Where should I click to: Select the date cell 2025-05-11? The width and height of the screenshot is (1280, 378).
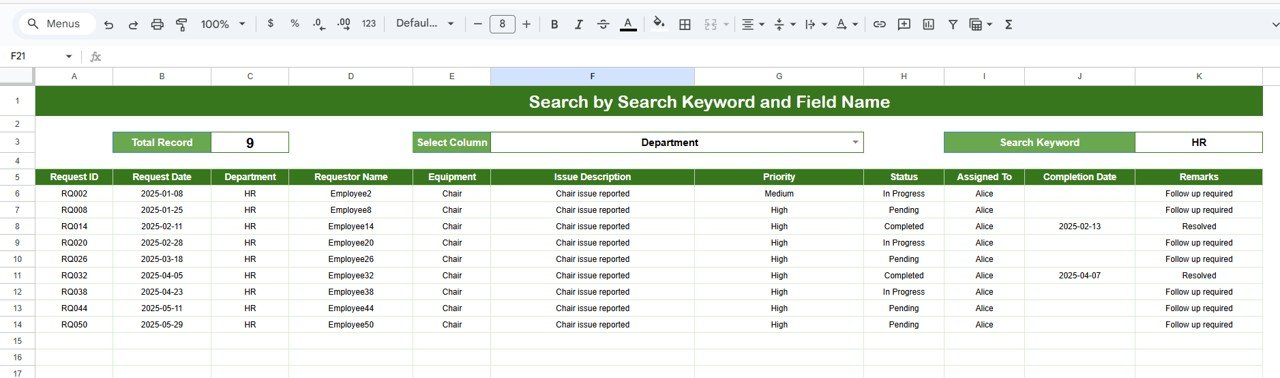pos(162,309)
